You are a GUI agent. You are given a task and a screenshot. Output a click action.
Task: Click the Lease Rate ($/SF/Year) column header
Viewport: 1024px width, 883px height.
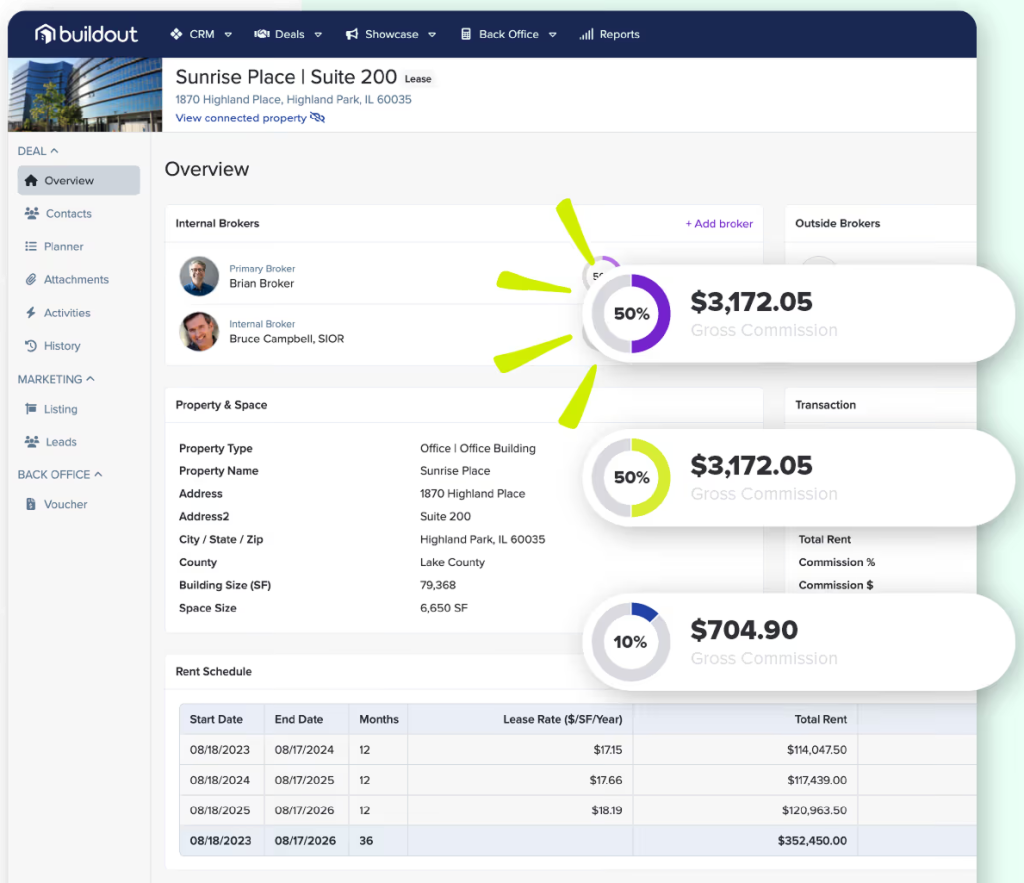(562, 719)
